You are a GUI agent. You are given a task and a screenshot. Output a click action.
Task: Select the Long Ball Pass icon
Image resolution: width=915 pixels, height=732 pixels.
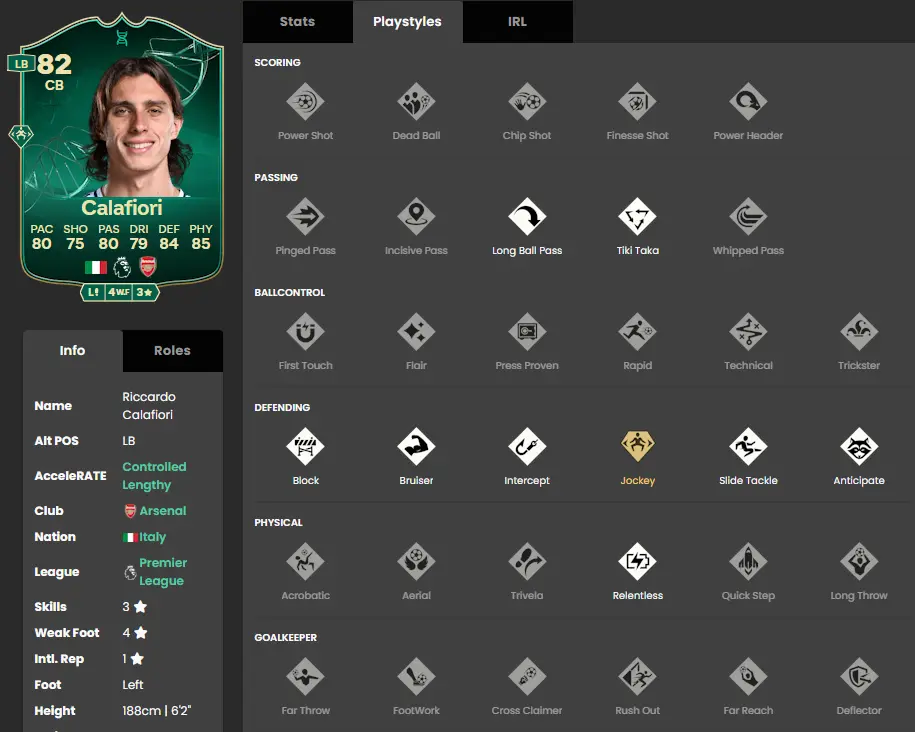526,217
